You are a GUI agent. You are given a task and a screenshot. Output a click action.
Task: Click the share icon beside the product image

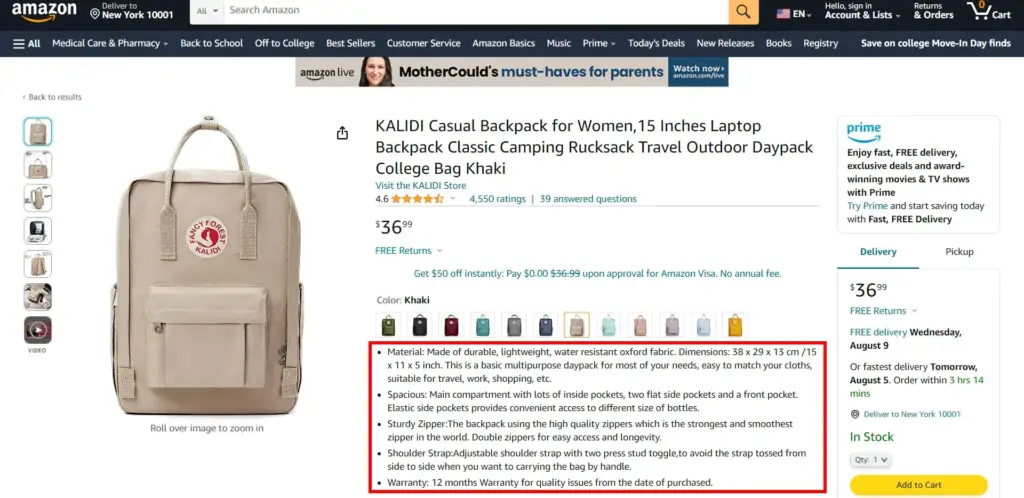342,133
